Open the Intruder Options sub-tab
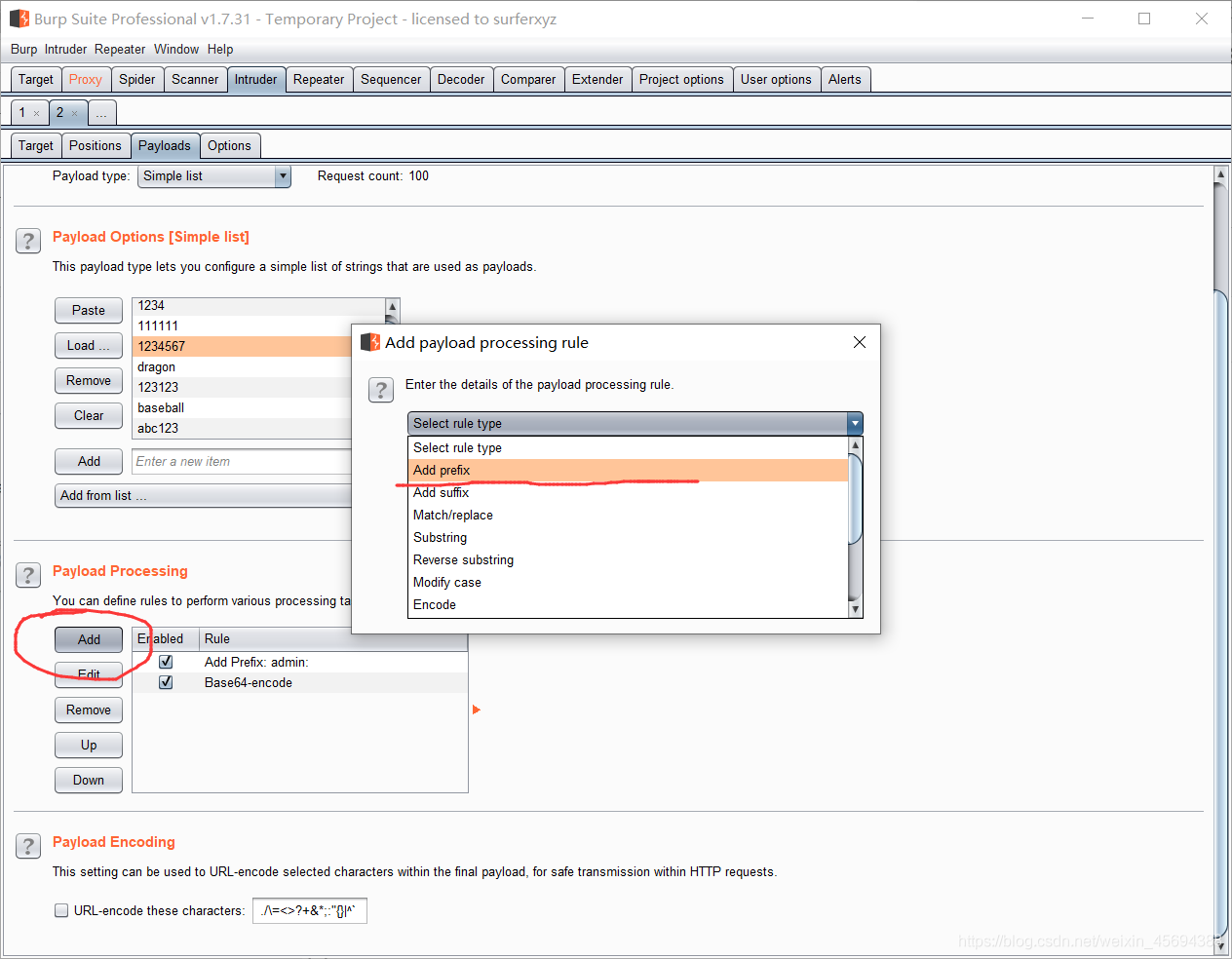Image resolution: width=1232 pixels, height=959 pixels. (229, 146)
